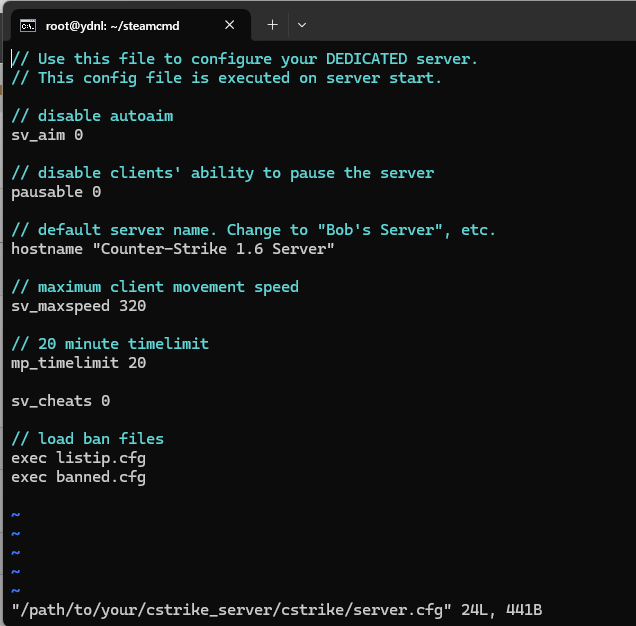The width and height of the screenshot is (636, 626).
Task: Expand the new tab profile dropdown
Action: tap(302, 25)
